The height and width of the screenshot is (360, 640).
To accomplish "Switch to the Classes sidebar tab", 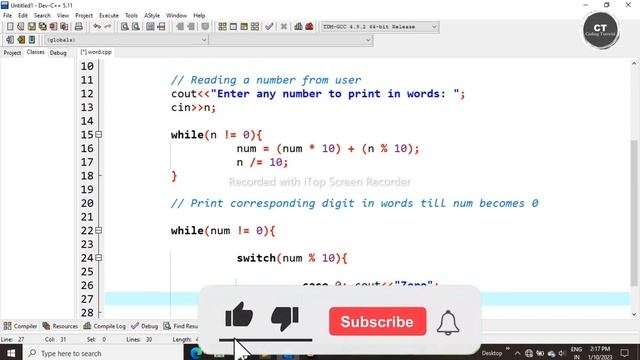I will pyautogui.click(x=36, y=52).
